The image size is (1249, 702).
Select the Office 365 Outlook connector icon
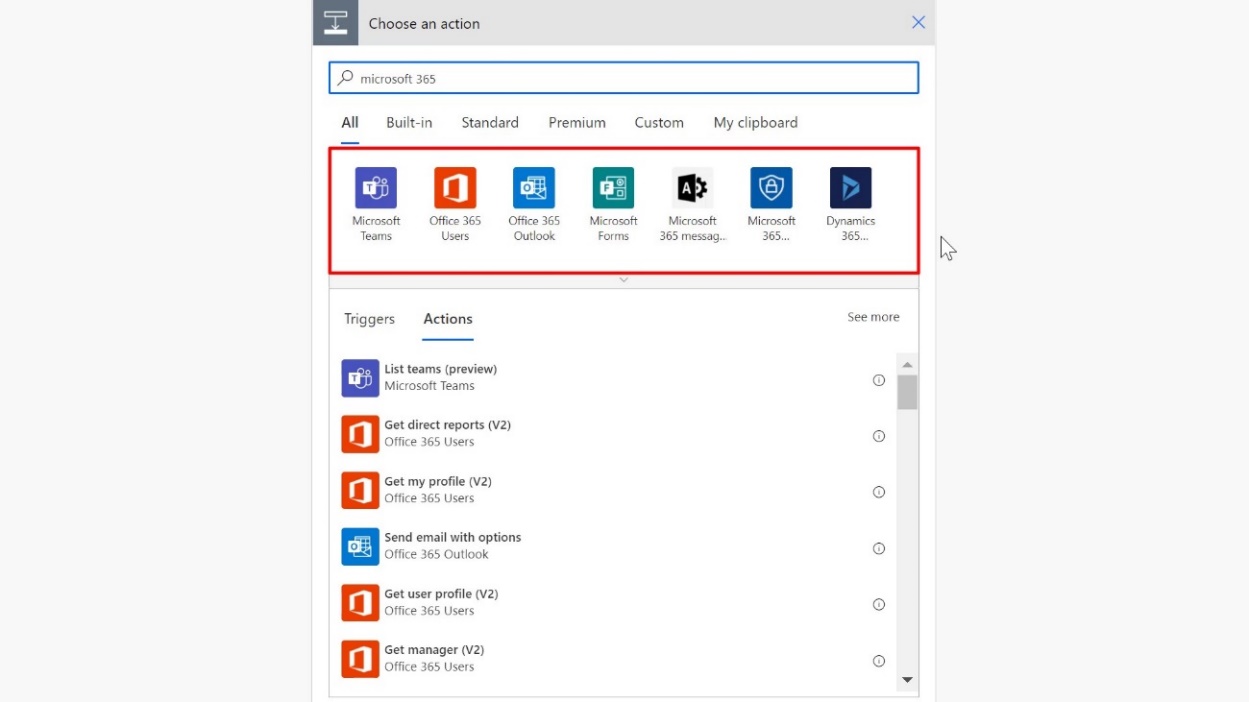tap(534, 188)
